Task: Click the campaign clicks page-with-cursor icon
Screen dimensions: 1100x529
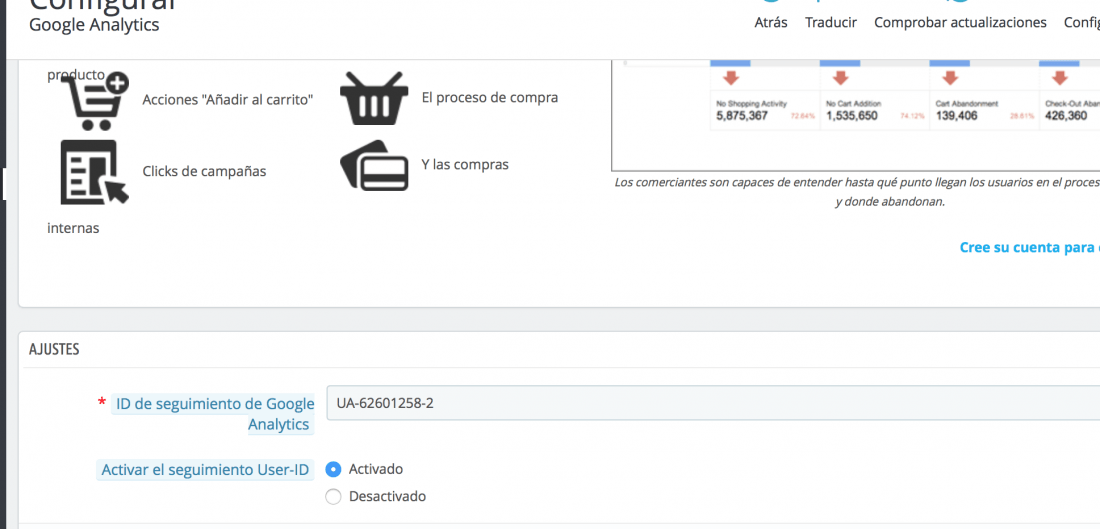Action: click(95, 172)
